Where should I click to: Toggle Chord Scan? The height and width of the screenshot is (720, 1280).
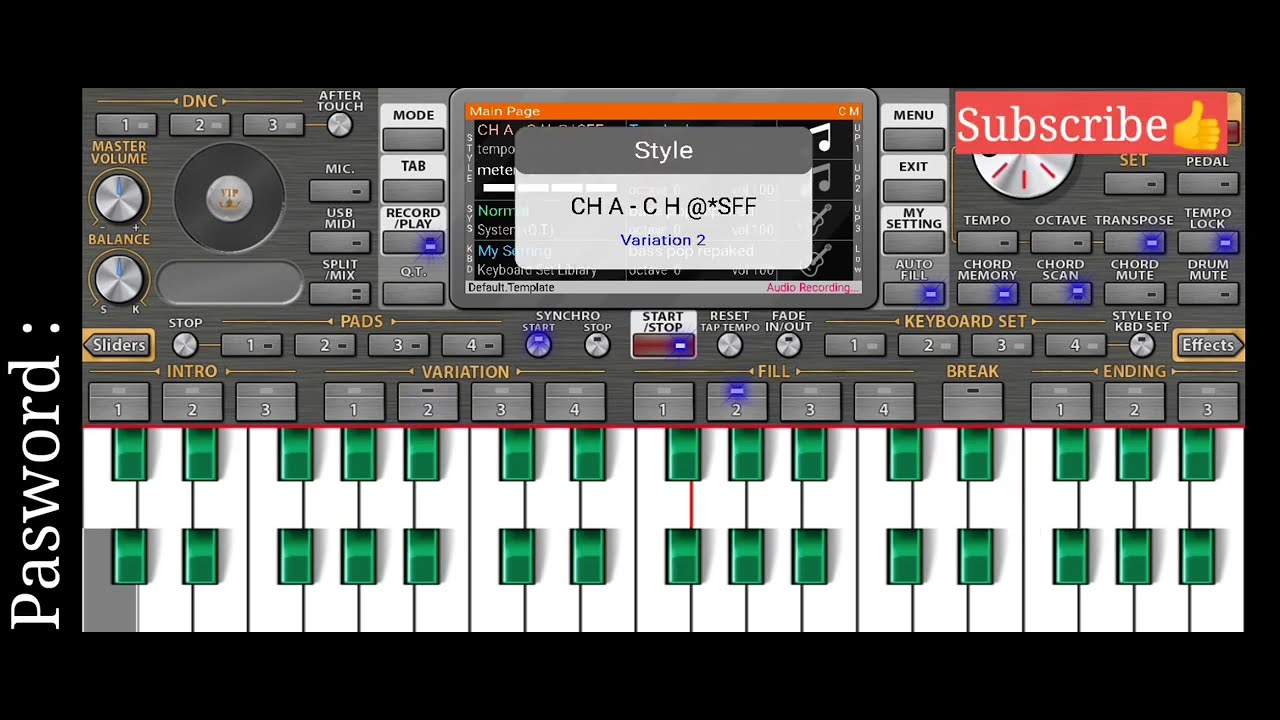(x=1061, y=293)
